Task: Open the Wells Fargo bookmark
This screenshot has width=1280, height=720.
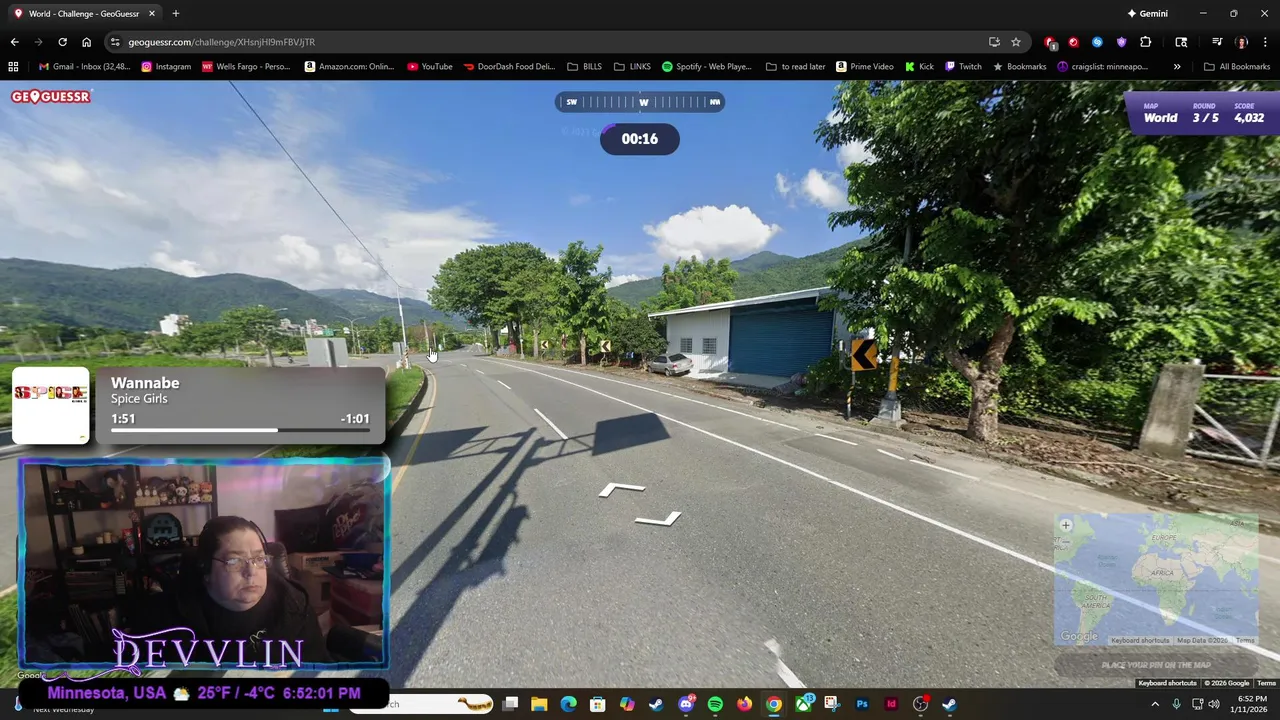Action: click(x=246, y=67)
